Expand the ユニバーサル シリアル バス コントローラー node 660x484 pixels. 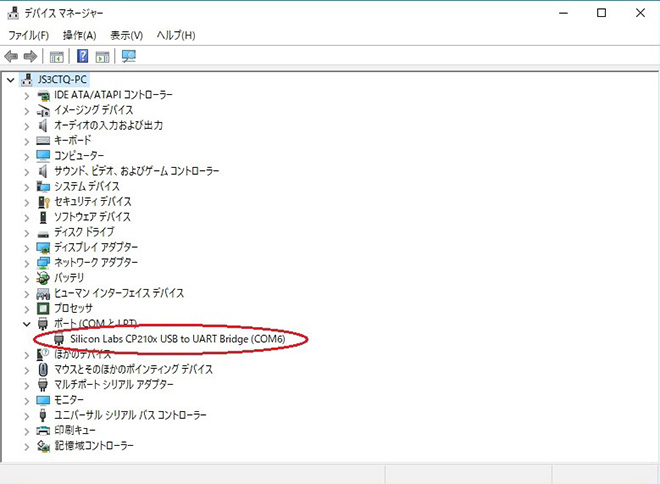point(27,416)
